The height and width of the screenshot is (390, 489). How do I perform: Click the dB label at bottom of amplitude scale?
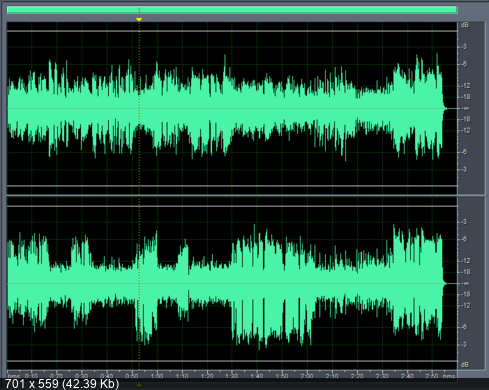[x=465, y=365]
